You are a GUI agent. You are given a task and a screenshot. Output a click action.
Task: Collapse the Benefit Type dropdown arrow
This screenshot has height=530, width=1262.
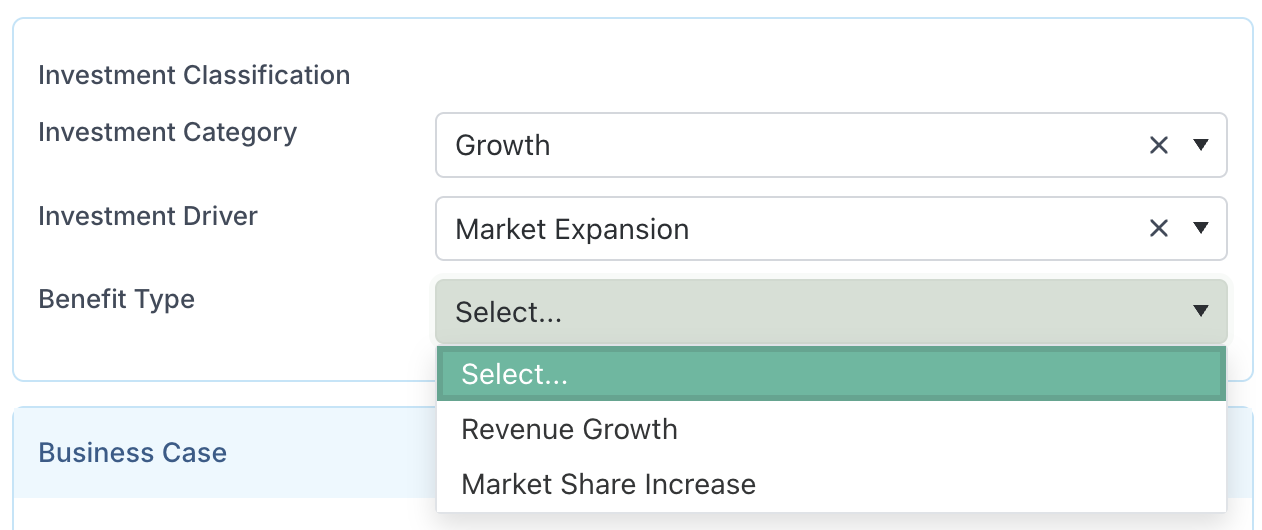[x=1201, y=312]
